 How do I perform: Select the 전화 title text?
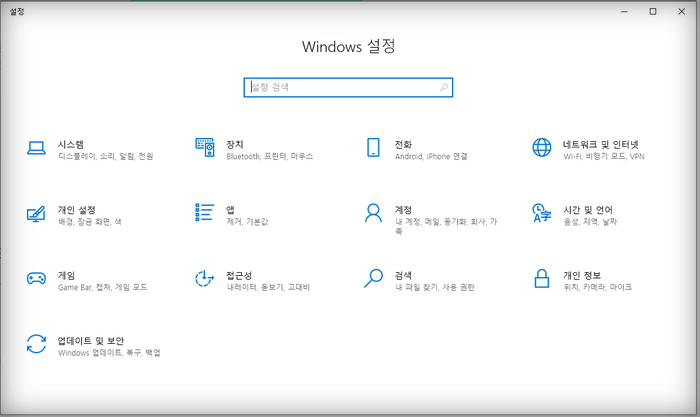(x=403, y=144)
